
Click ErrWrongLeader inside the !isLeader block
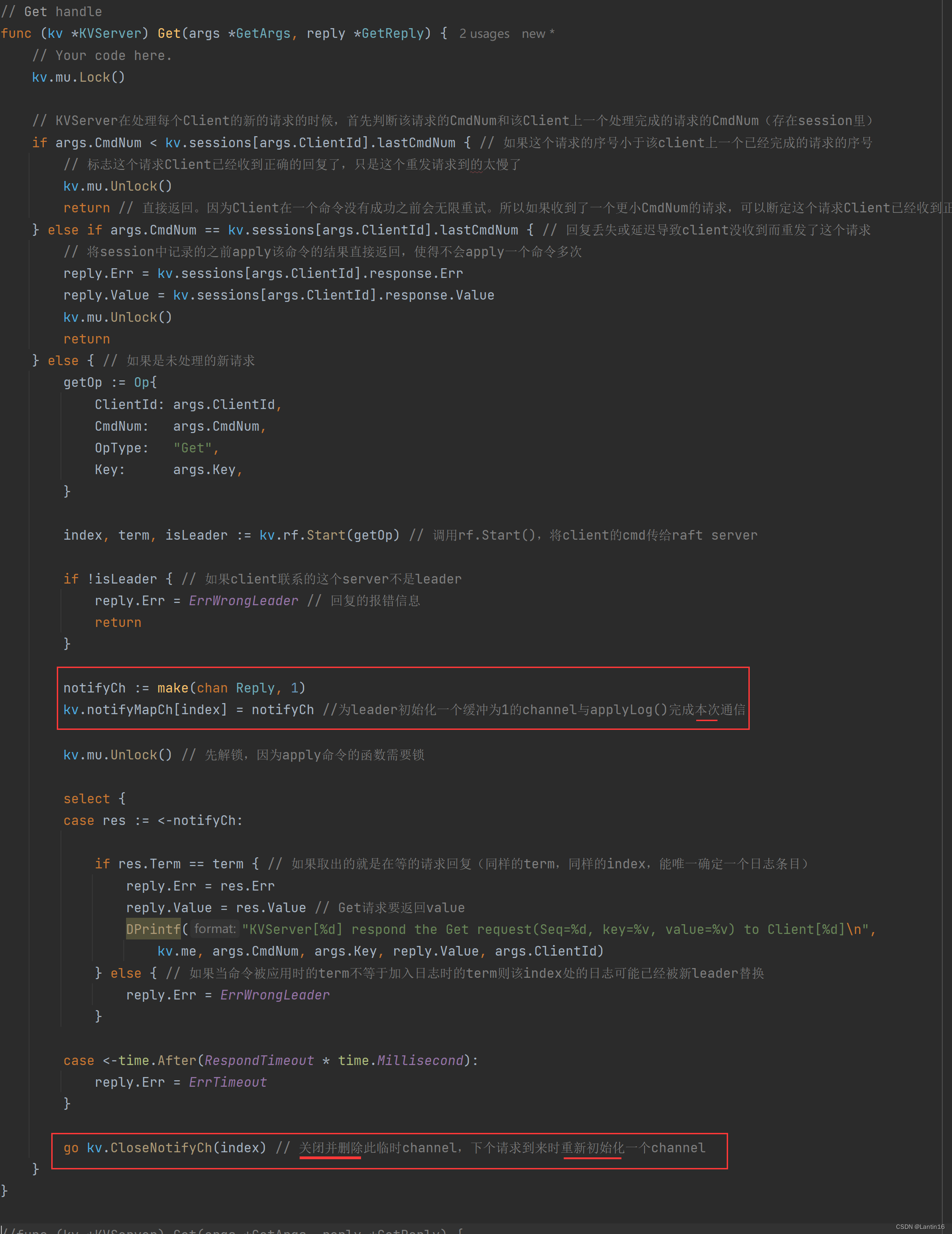point(243,601)
